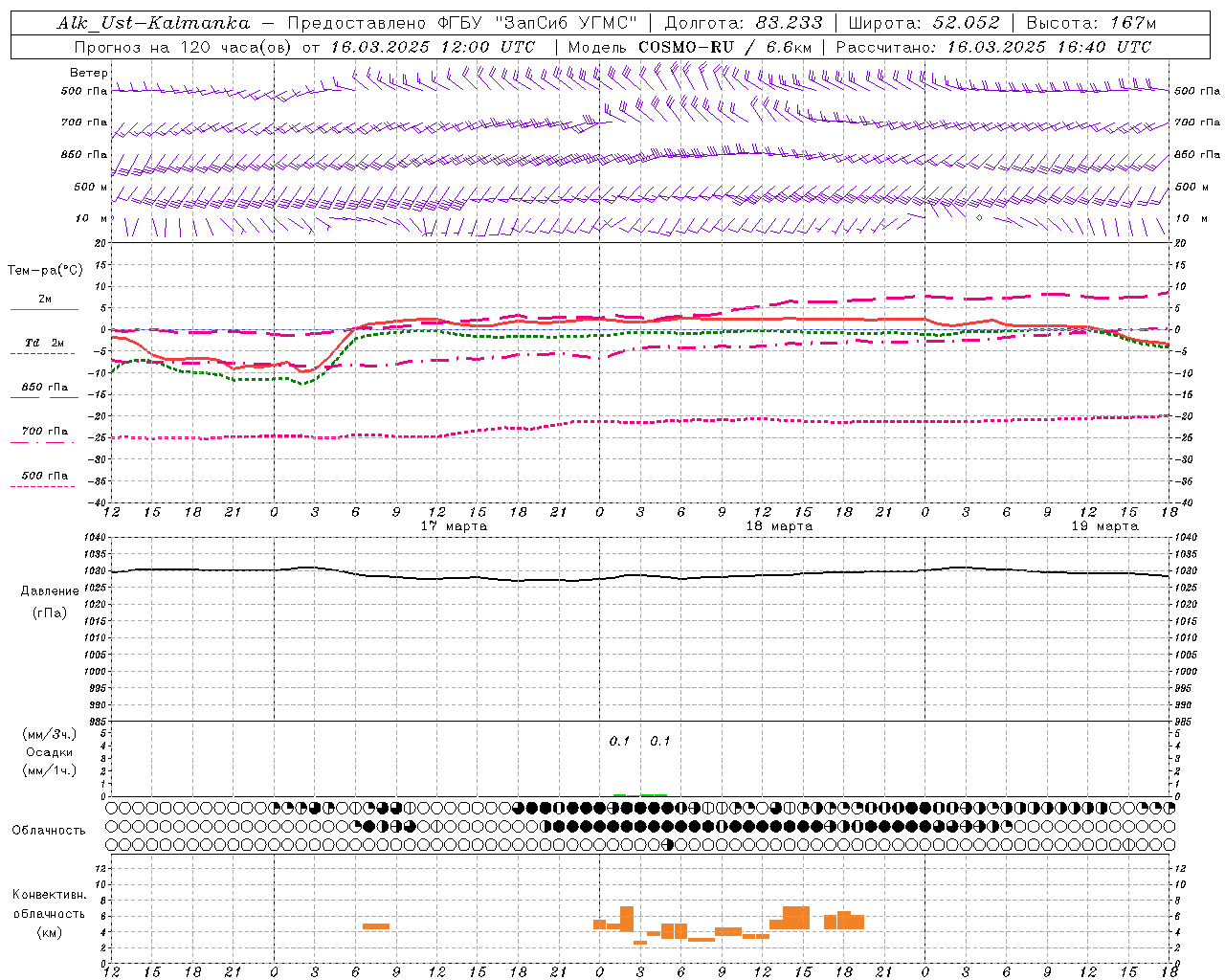
Task: Click the (мм/1ч.) precipitation unit label
Action: click(50, 770)
